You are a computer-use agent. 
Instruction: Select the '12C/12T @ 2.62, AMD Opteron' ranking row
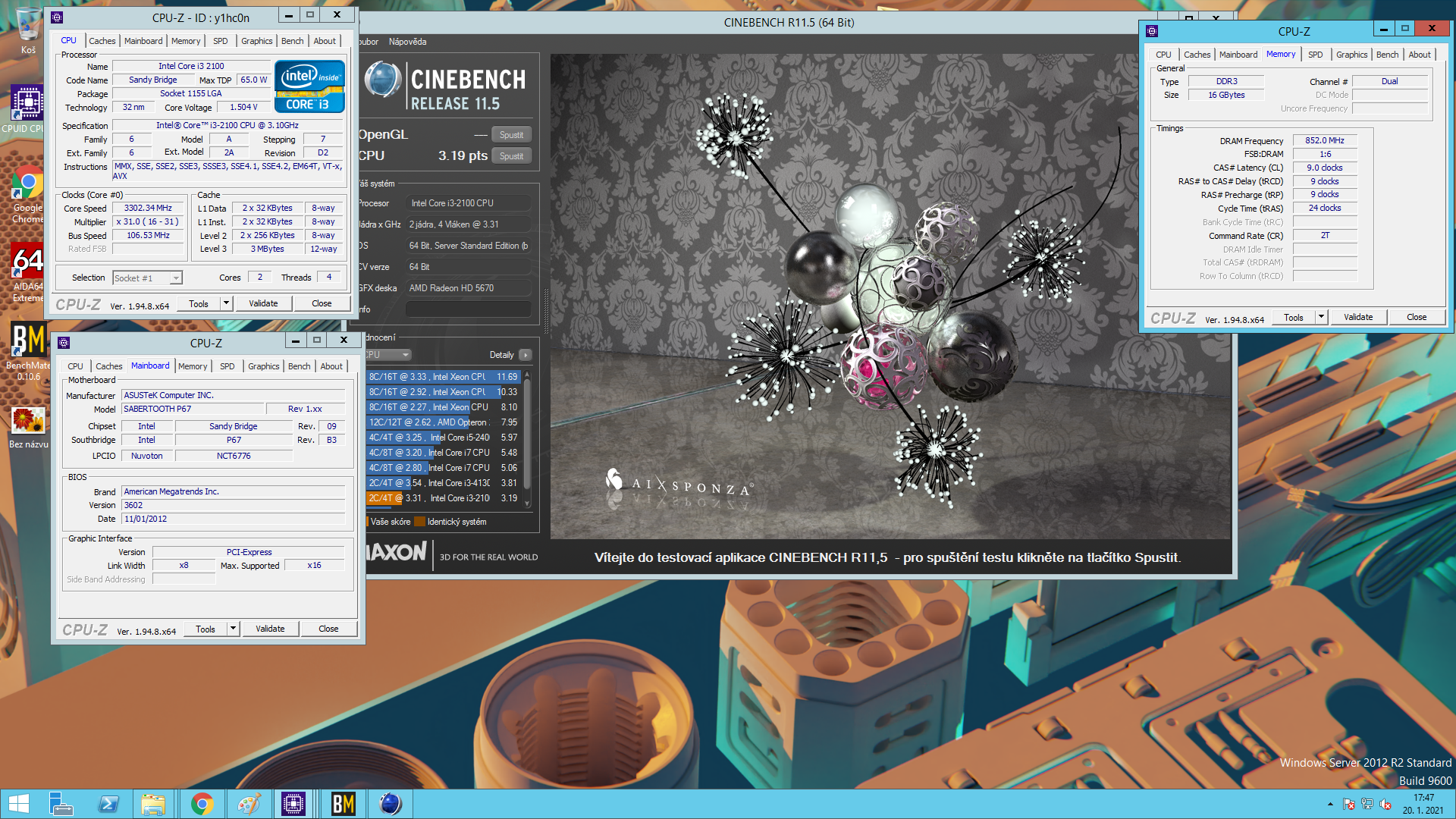444,422
